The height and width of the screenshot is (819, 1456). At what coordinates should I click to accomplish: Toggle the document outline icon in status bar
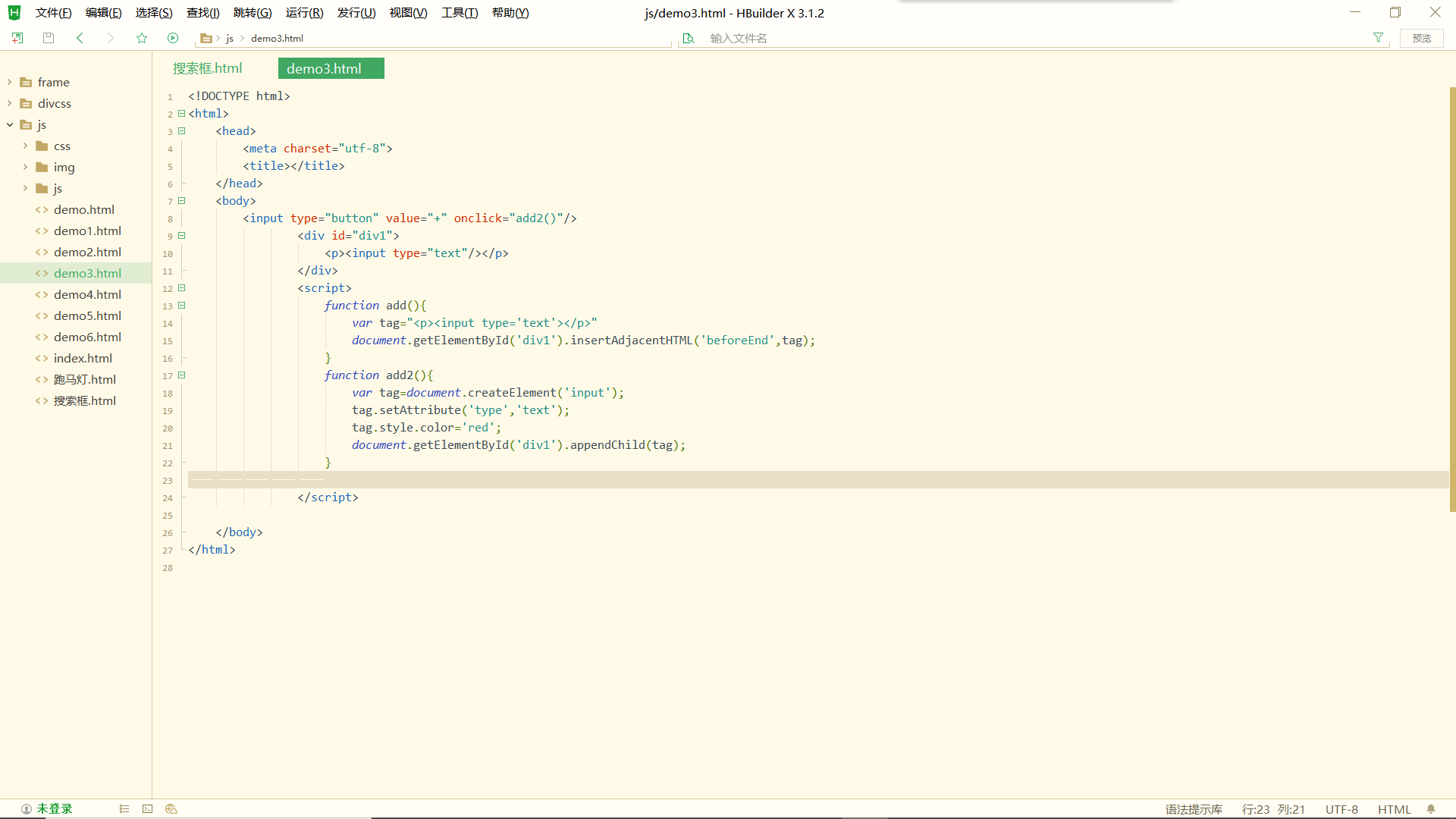point(124,809)
